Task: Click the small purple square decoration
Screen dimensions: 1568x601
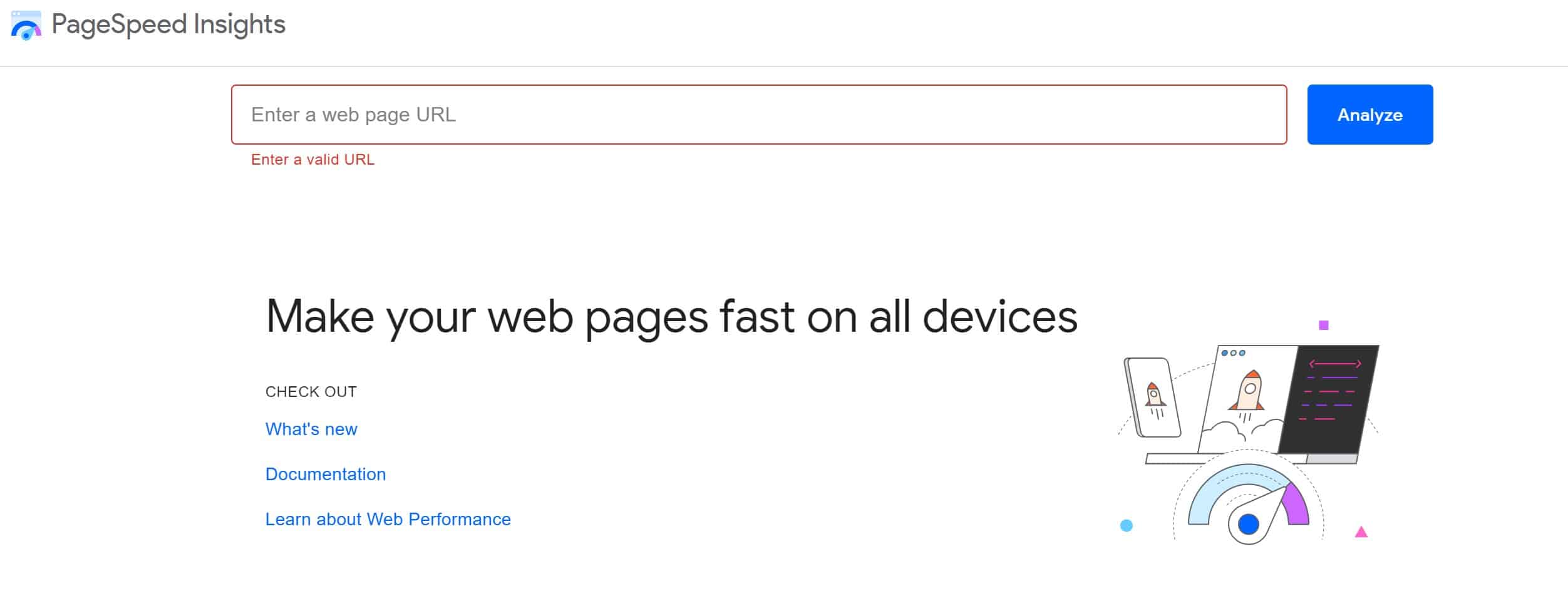Action: click(x=1324, y=325)
